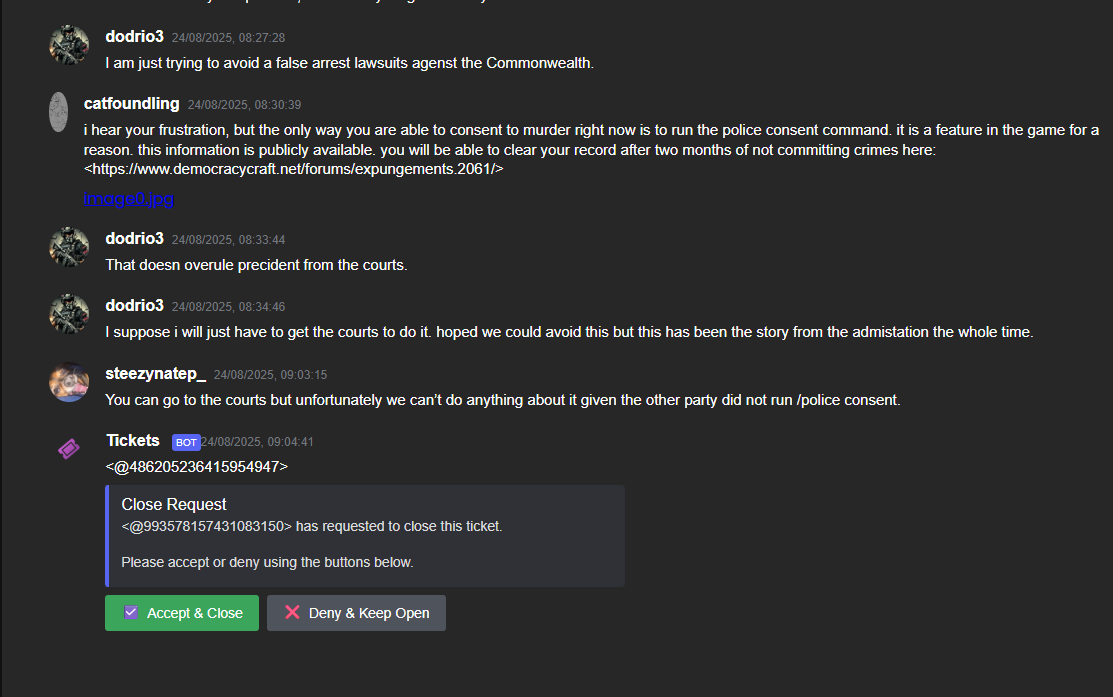Click the 09:03:15 timestamp on steezynatep_ message
1113x697 pixels.
(270, 375)
